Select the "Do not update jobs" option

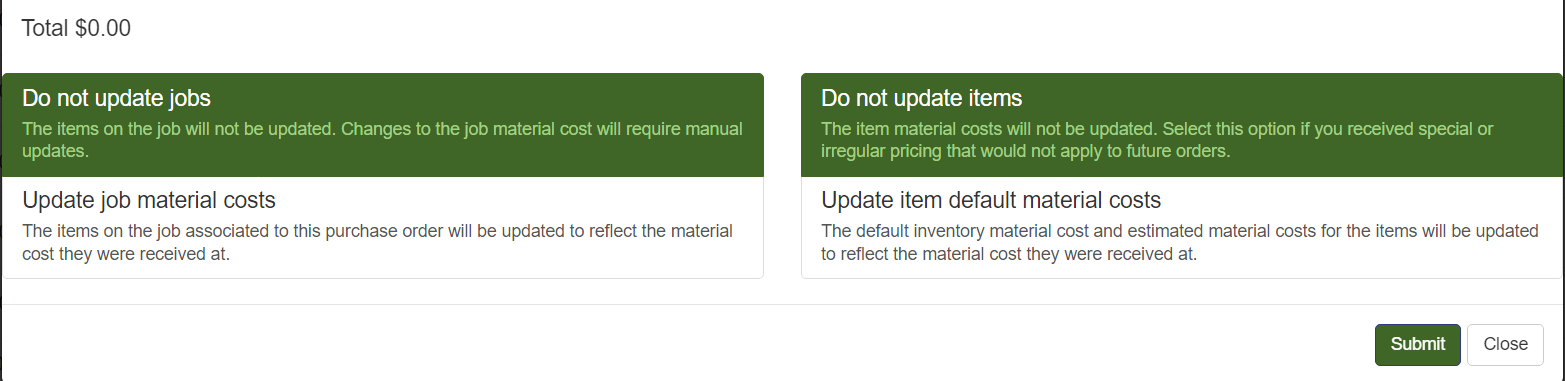[383, 125]
